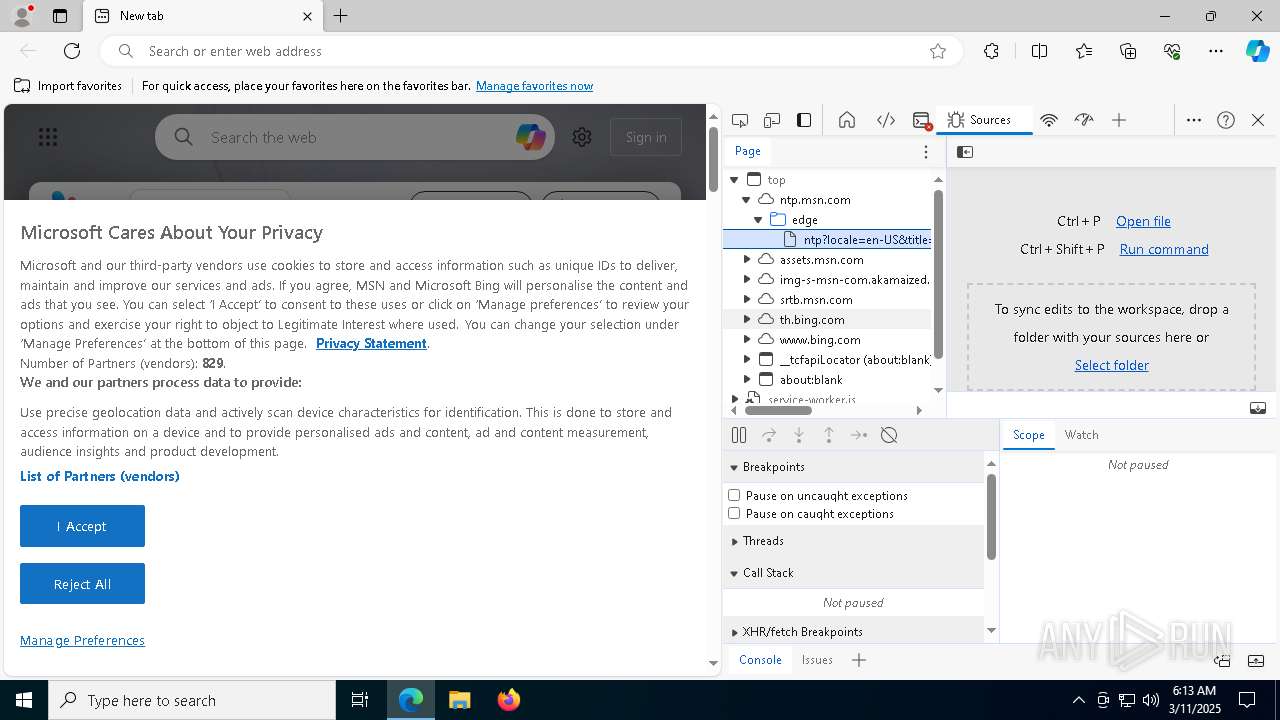Click the debugger Step button
This screenshot has height=720, width=1280.
coord(859,435)
